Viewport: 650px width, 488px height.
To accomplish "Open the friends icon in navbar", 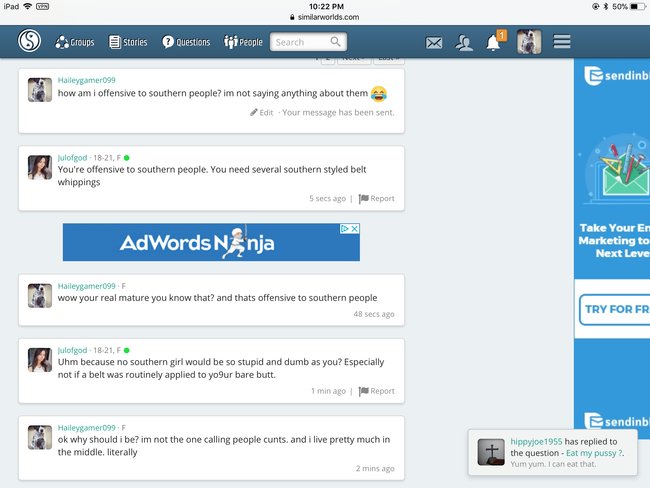I will (x=463, y=43).
